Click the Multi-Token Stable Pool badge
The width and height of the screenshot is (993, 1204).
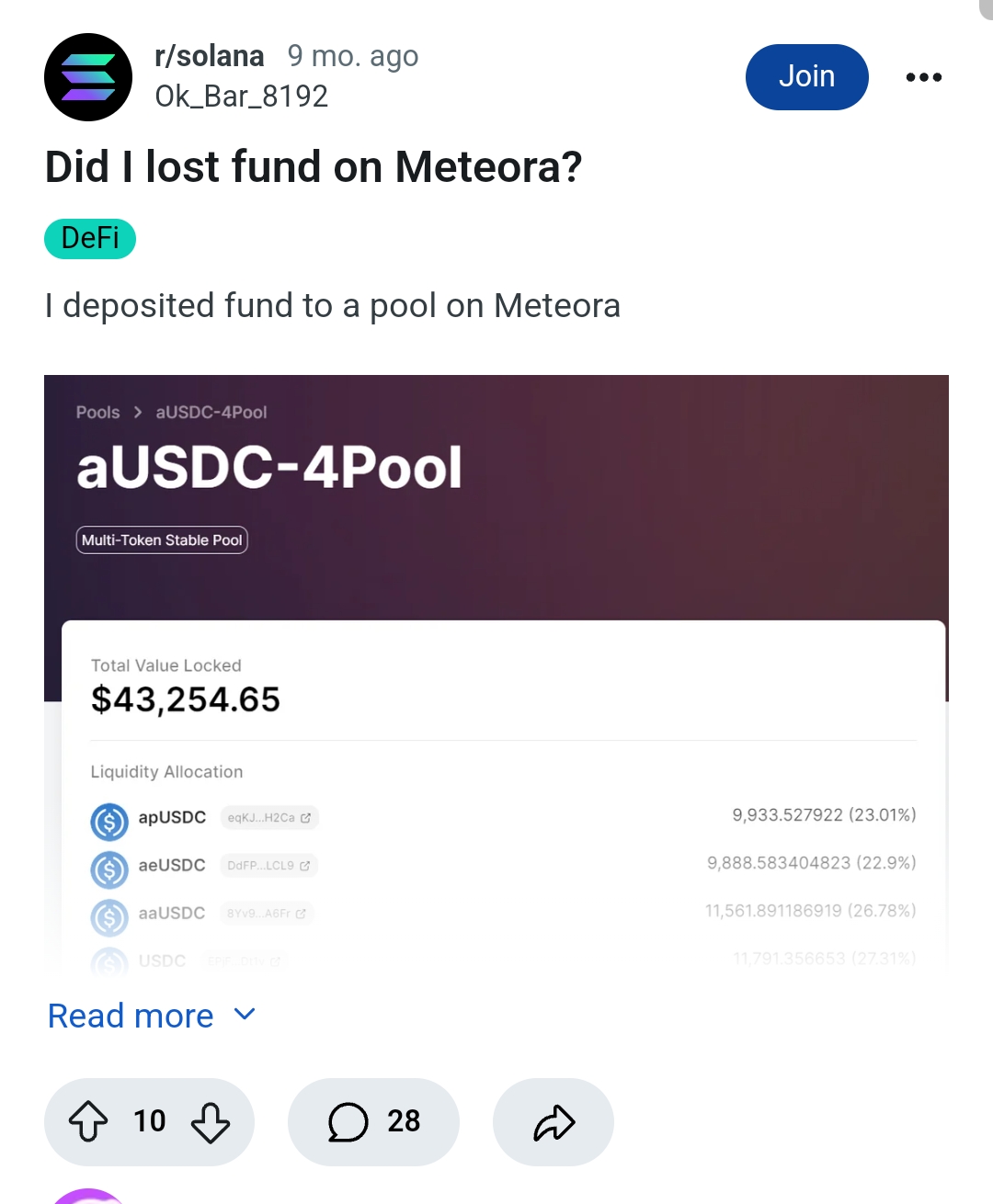162,540
